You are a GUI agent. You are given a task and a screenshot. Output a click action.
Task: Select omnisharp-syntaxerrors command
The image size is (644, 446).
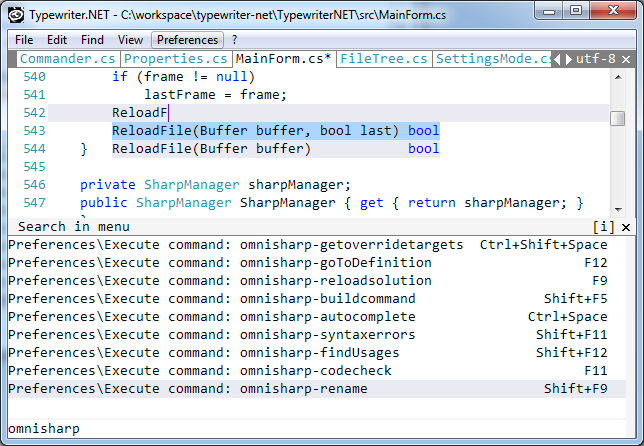316,335
